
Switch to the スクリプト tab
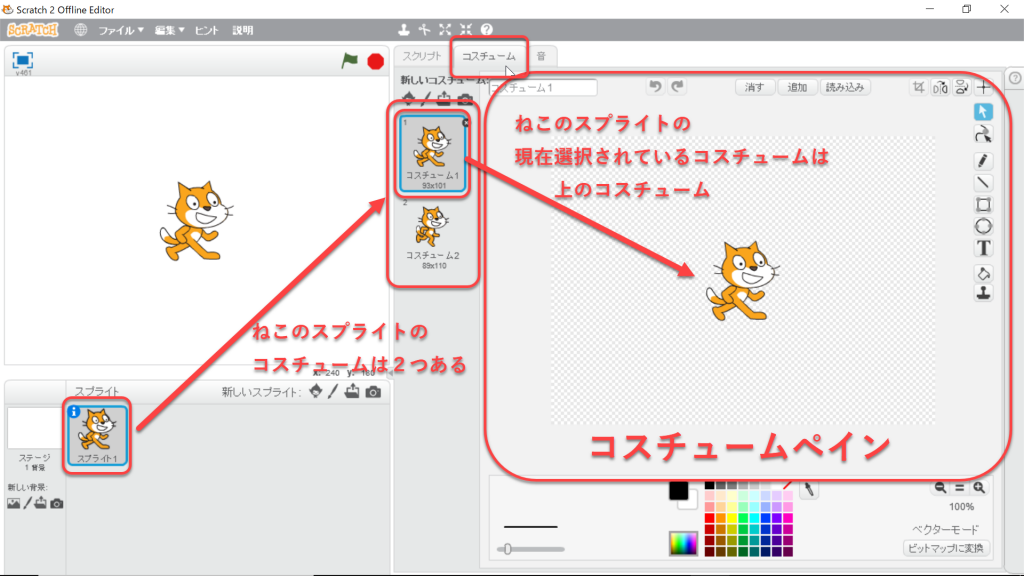pyautogui.click(x=422, y=56)
